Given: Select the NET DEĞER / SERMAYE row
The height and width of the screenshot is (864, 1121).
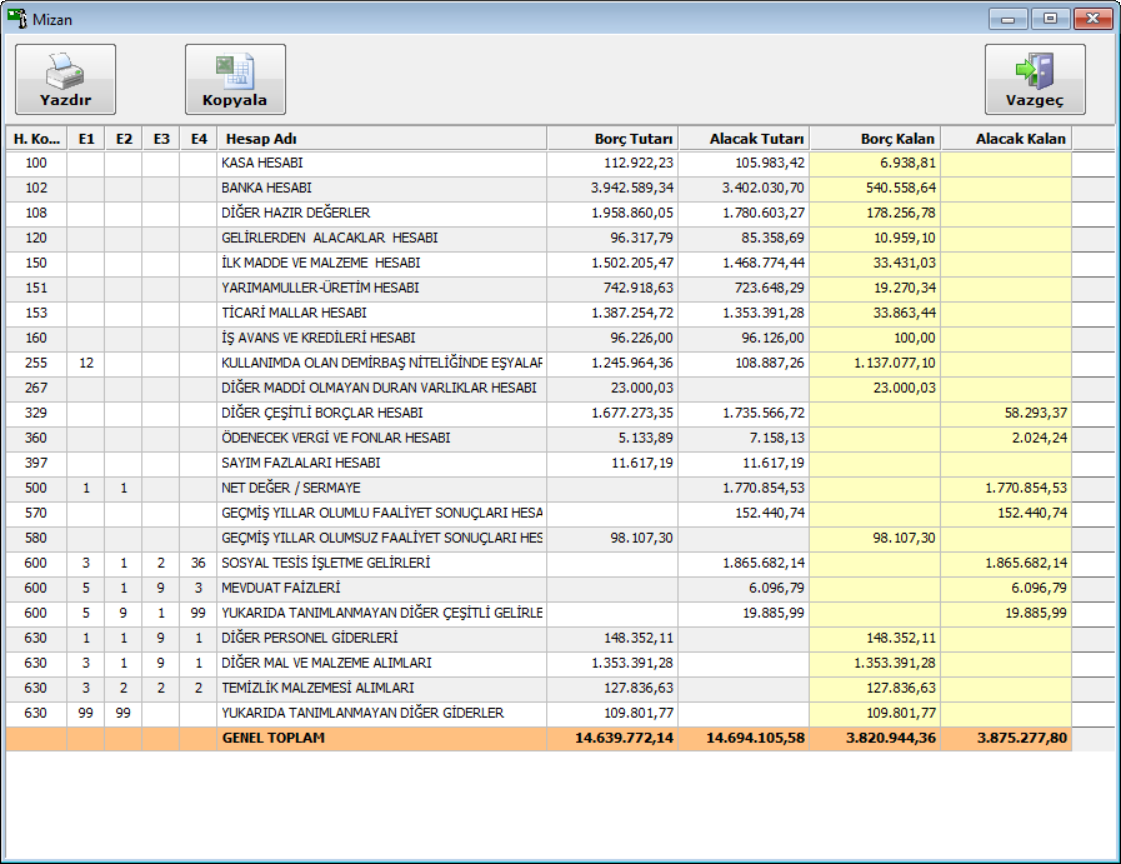Looking at the screenshot, I should 380,488.
